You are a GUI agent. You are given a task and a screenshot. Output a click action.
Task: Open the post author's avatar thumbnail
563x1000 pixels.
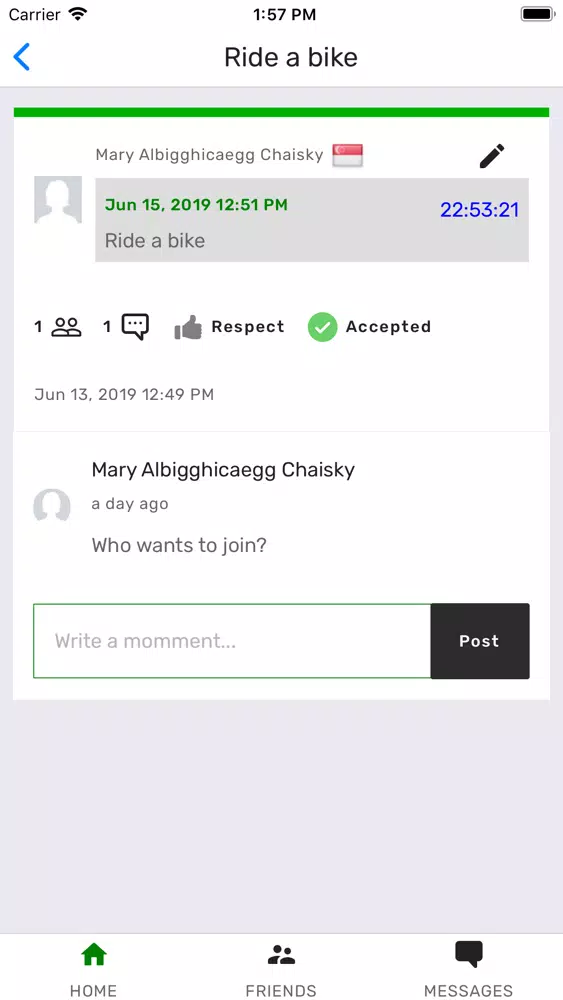pyautogui.click(x=58, y=200)
